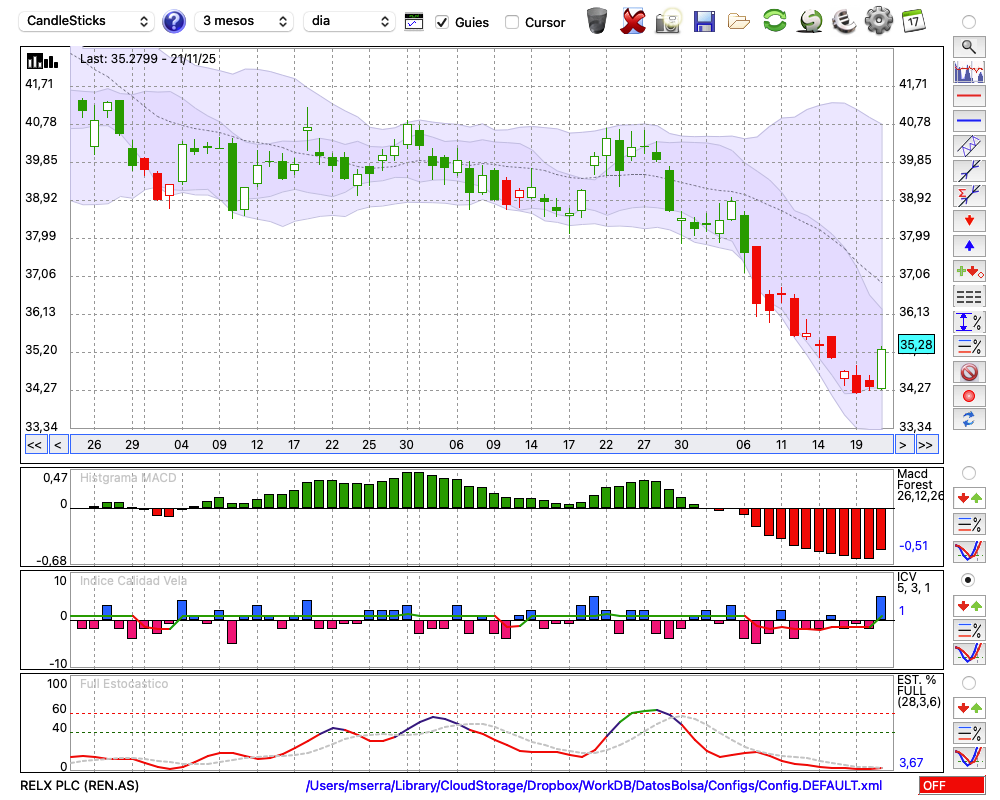The image size is (1000, 800).
Task: Click the green plus and red arrow icon
Action: pyautogui.click(x=969, y=271)
